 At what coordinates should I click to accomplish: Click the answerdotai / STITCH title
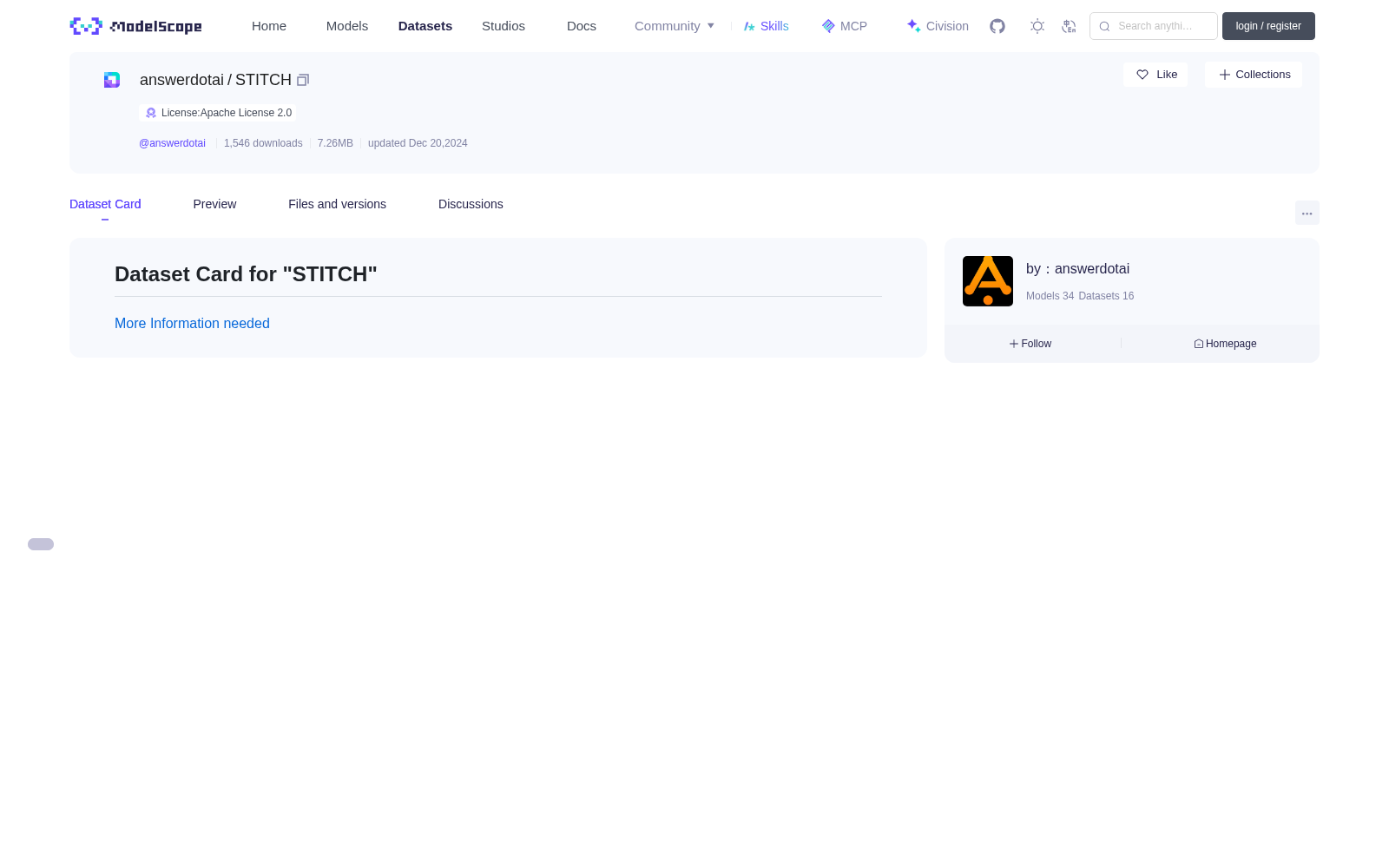(215, 80)
